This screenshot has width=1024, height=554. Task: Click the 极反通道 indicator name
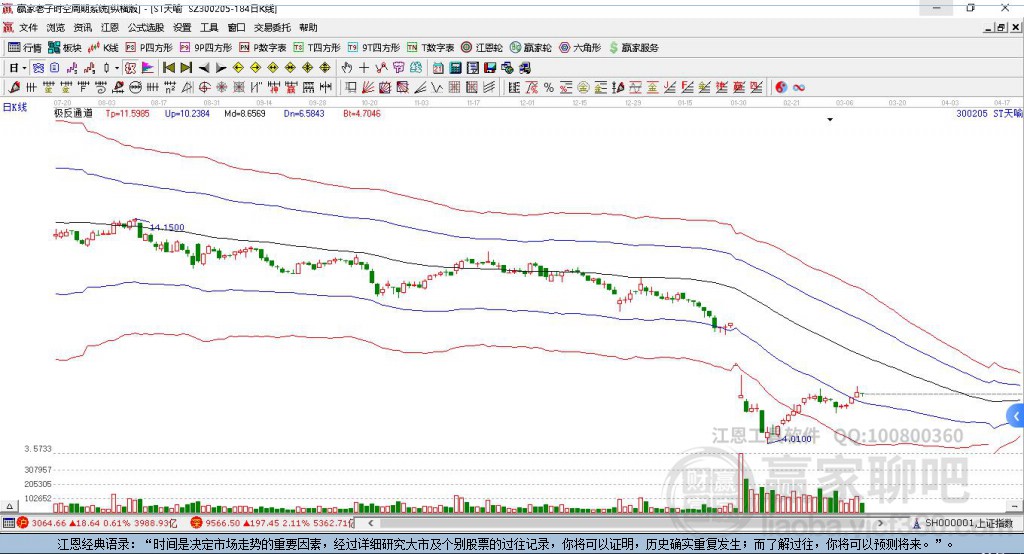tap(73, 113)
